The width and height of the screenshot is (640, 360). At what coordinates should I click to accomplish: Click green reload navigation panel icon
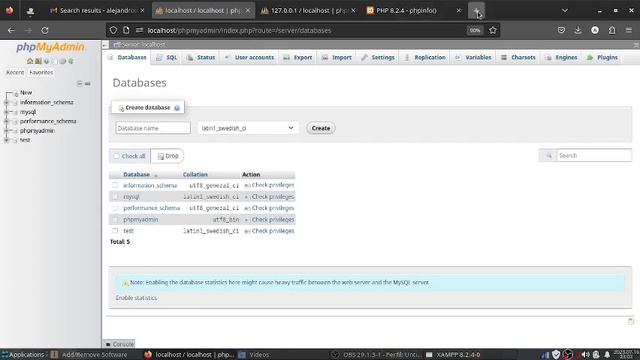(71, 61)
